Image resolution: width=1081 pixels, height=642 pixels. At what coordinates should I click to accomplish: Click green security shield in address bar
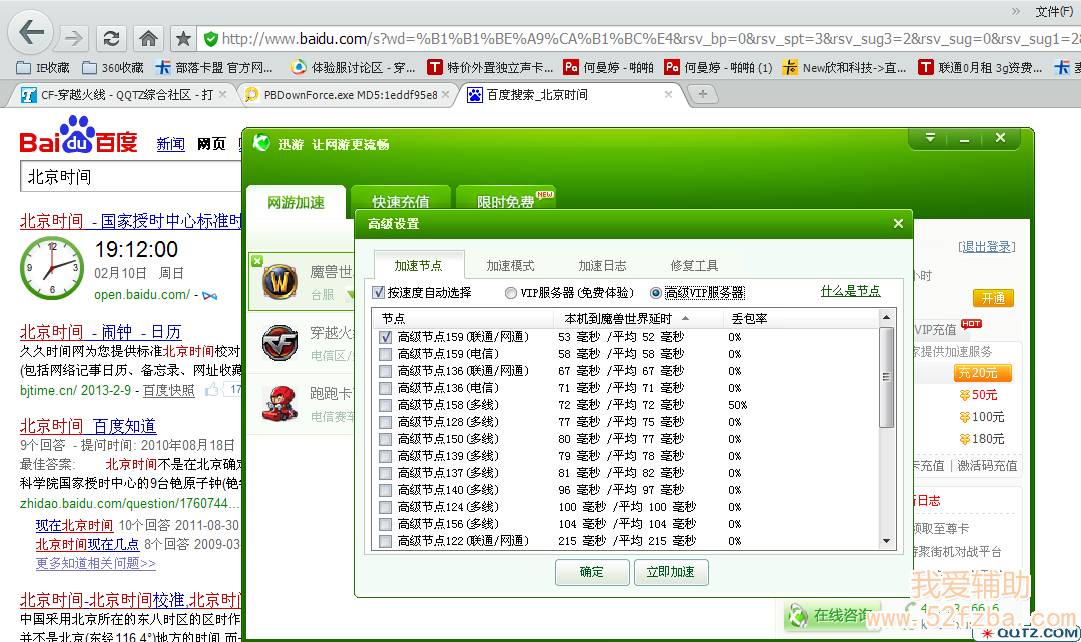(x=211, y=39)
